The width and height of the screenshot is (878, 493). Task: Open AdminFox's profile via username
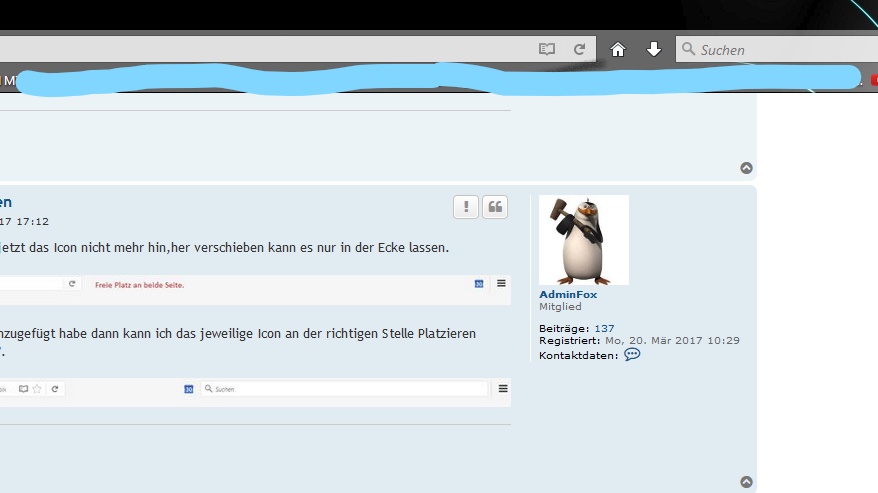pyautogui.click(x=568, y=294)
